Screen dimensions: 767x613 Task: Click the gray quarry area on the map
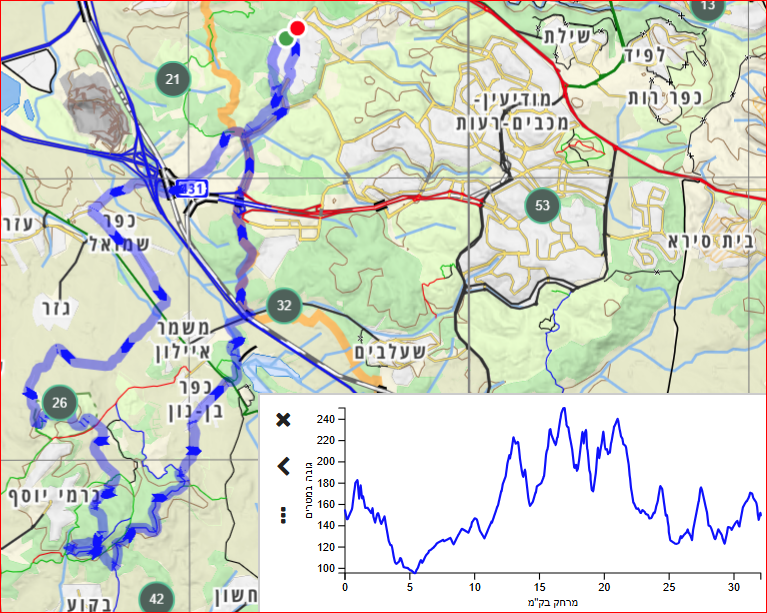point(99,104)
